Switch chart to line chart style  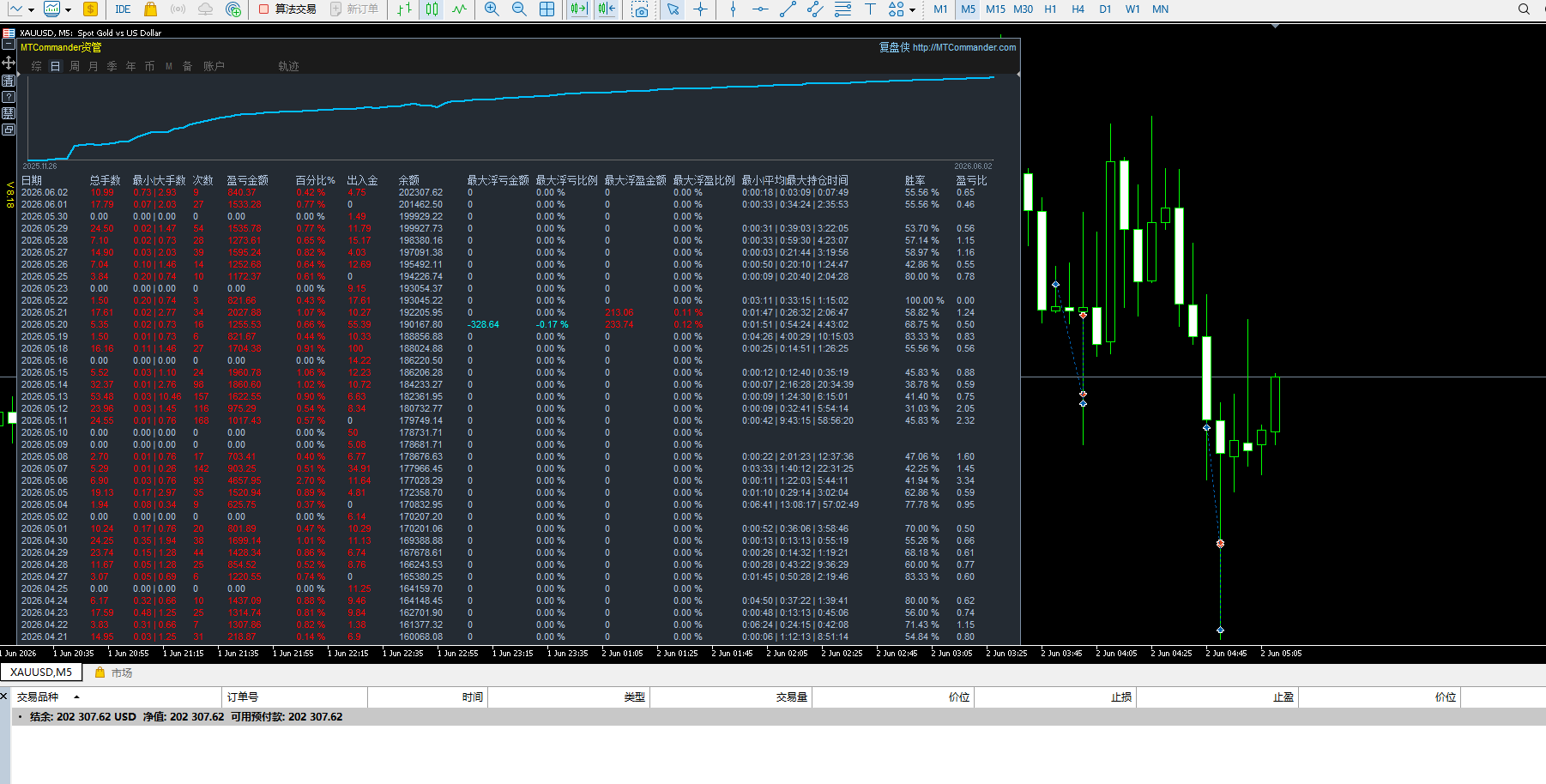[460, 9]
